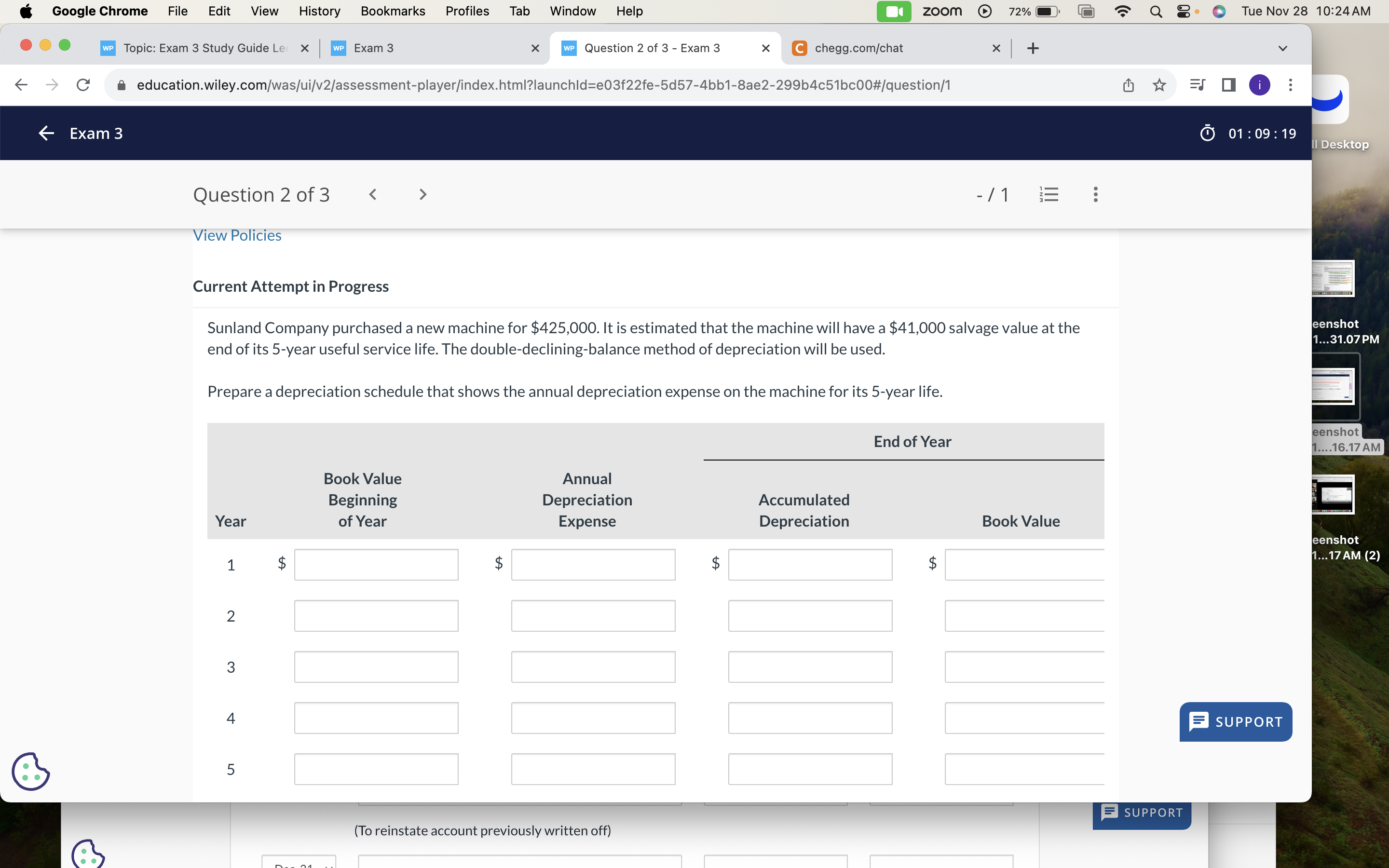Click the Wi-Fi icon in the menu bar
1389x868 pixels.
tap(1123, 11)
